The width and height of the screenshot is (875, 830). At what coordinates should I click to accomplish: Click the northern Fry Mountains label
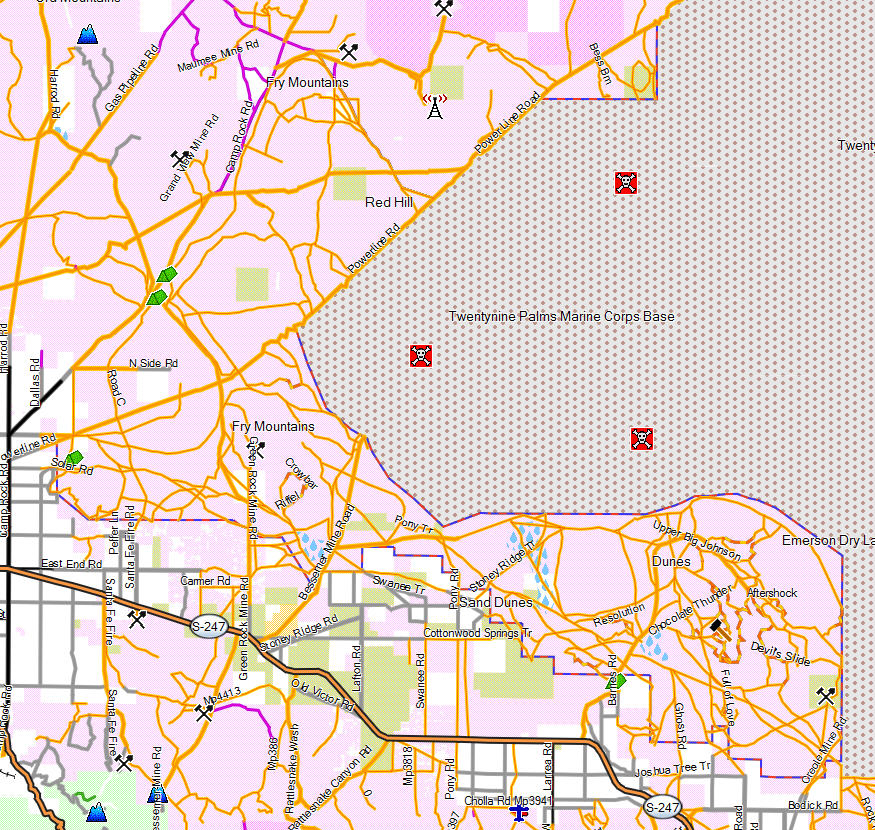[307, 82]
